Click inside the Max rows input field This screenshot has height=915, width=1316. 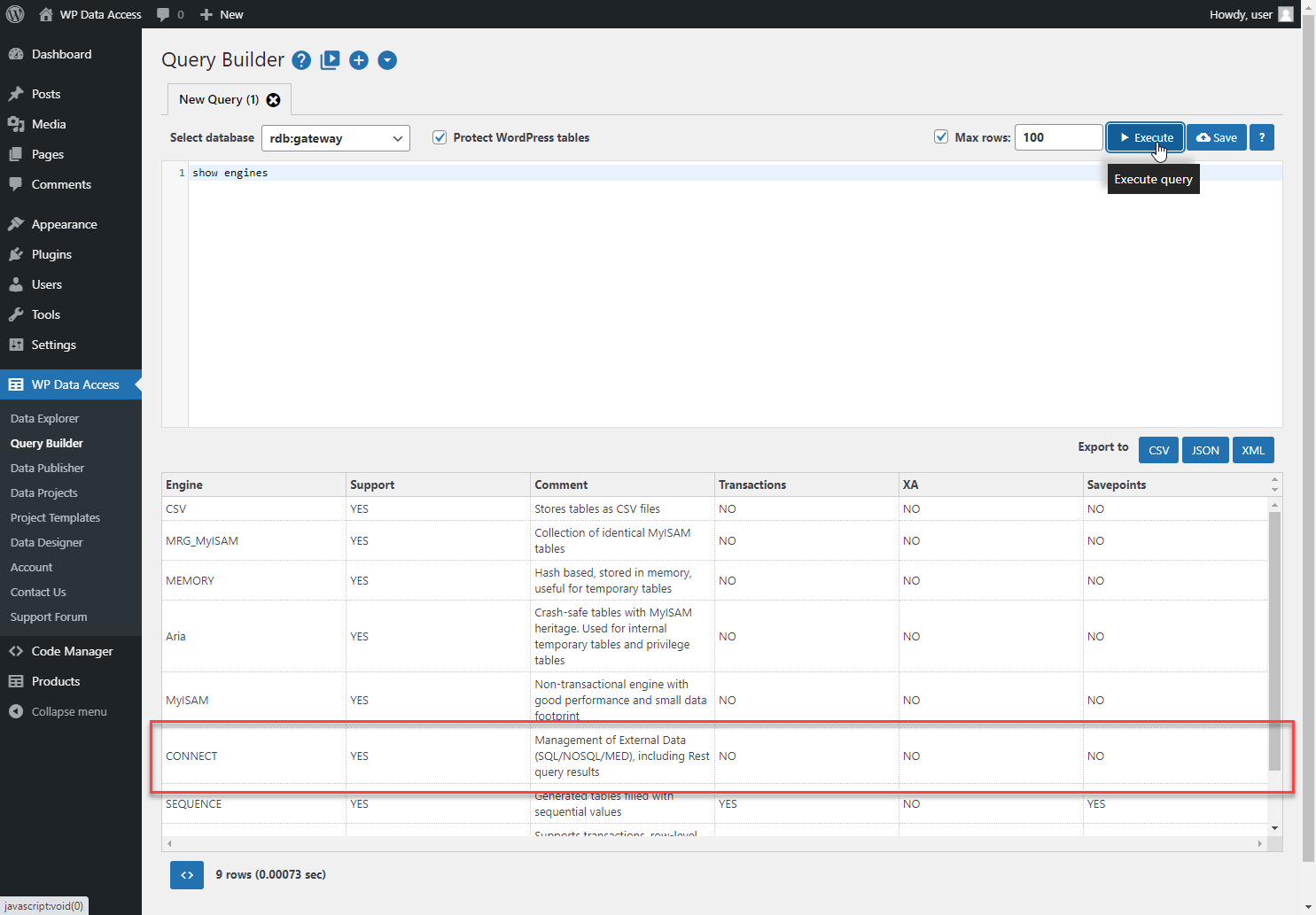tap(1058, 137)
